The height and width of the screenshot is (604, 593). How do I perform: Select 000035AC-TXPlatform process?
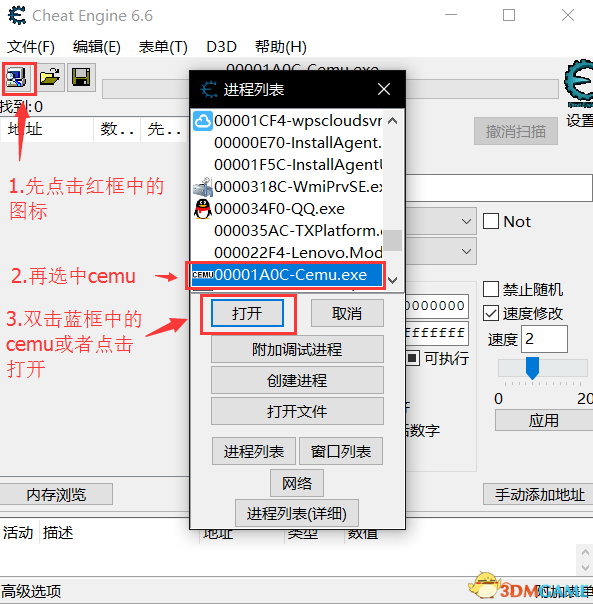click(x=287, y=231)
